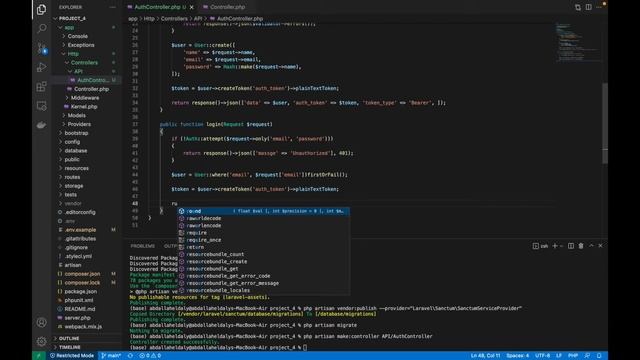This screenshot has width=640, height=360.
Task: Click Ln 48, Col 11 cursor position
Action: point(485,356)
